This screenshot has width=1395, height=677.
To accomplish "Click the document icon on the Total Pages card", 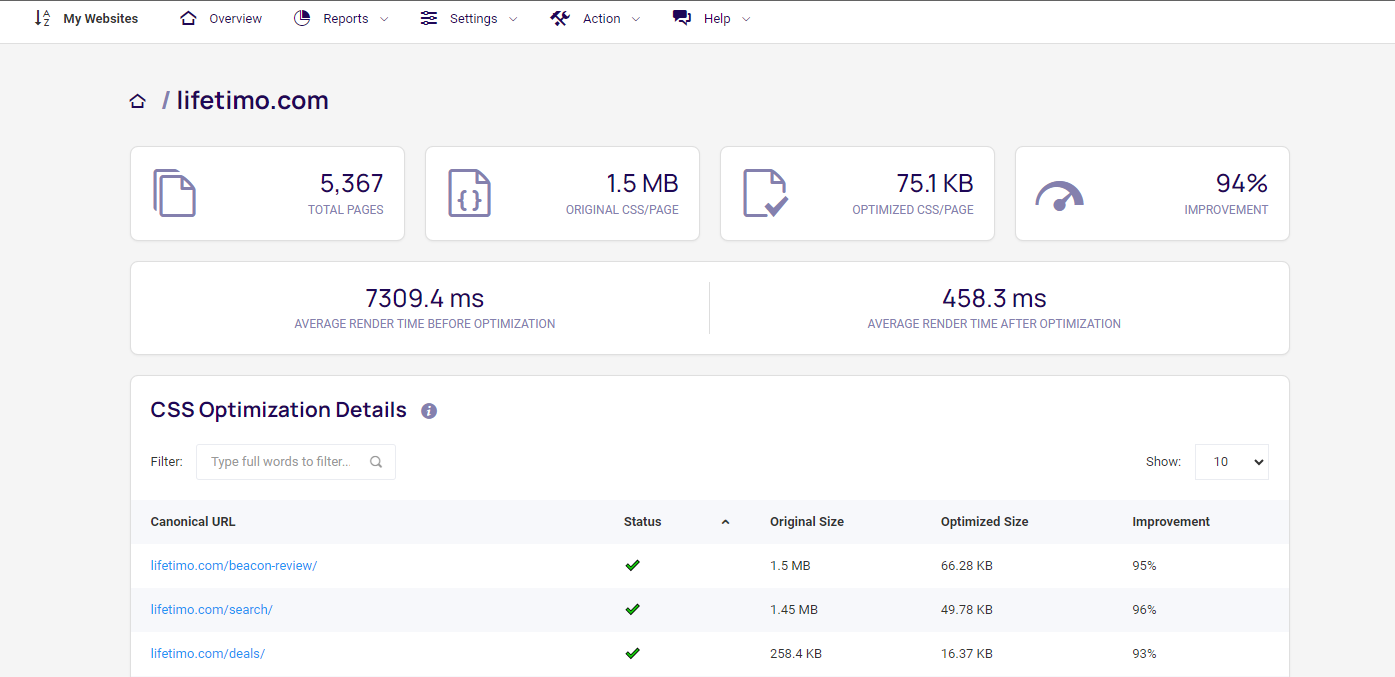I will [175, 193].
